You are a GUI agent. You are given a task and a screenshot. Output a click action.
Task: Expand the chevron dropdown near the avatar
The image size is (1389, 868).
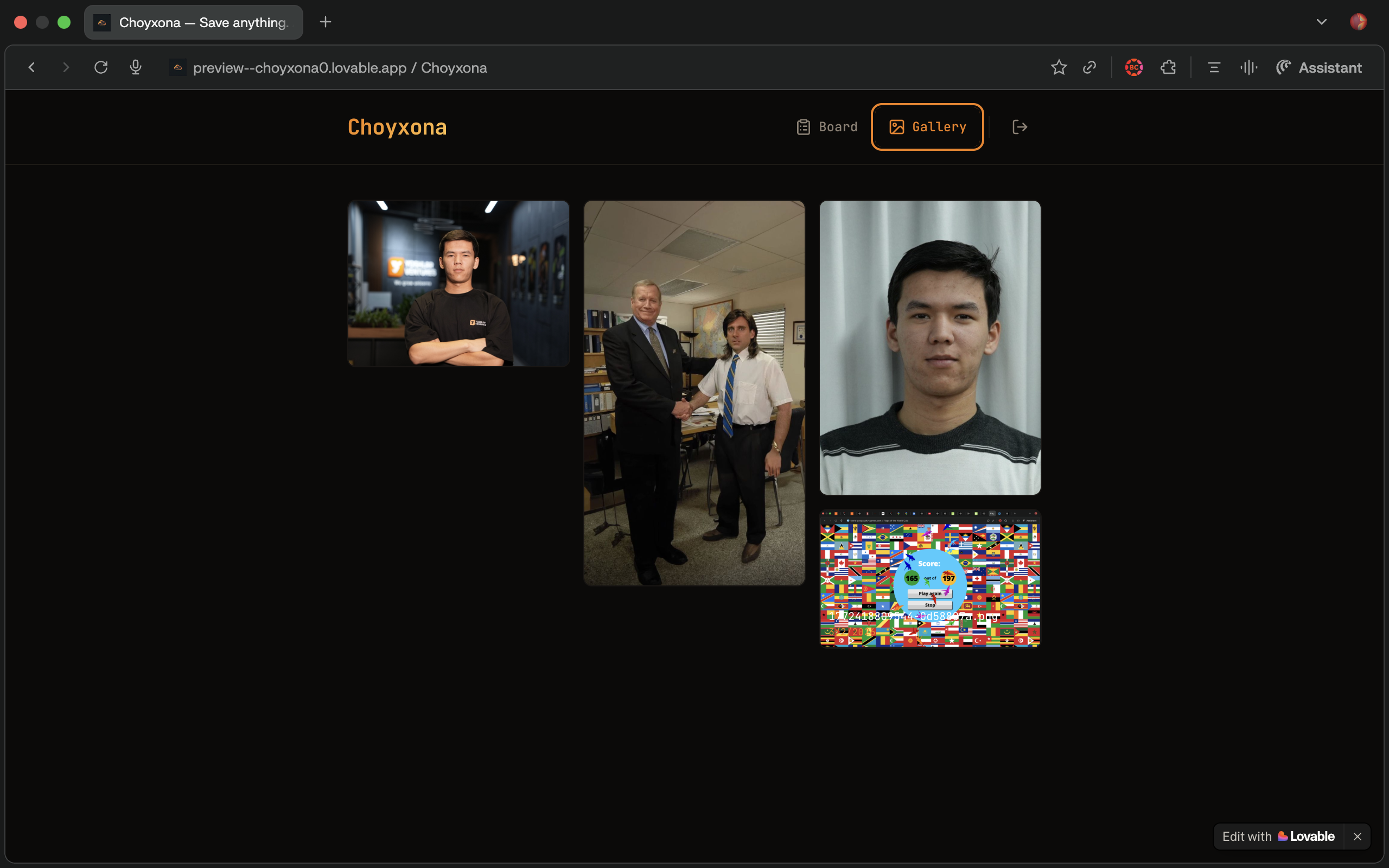click(1321, 22)
